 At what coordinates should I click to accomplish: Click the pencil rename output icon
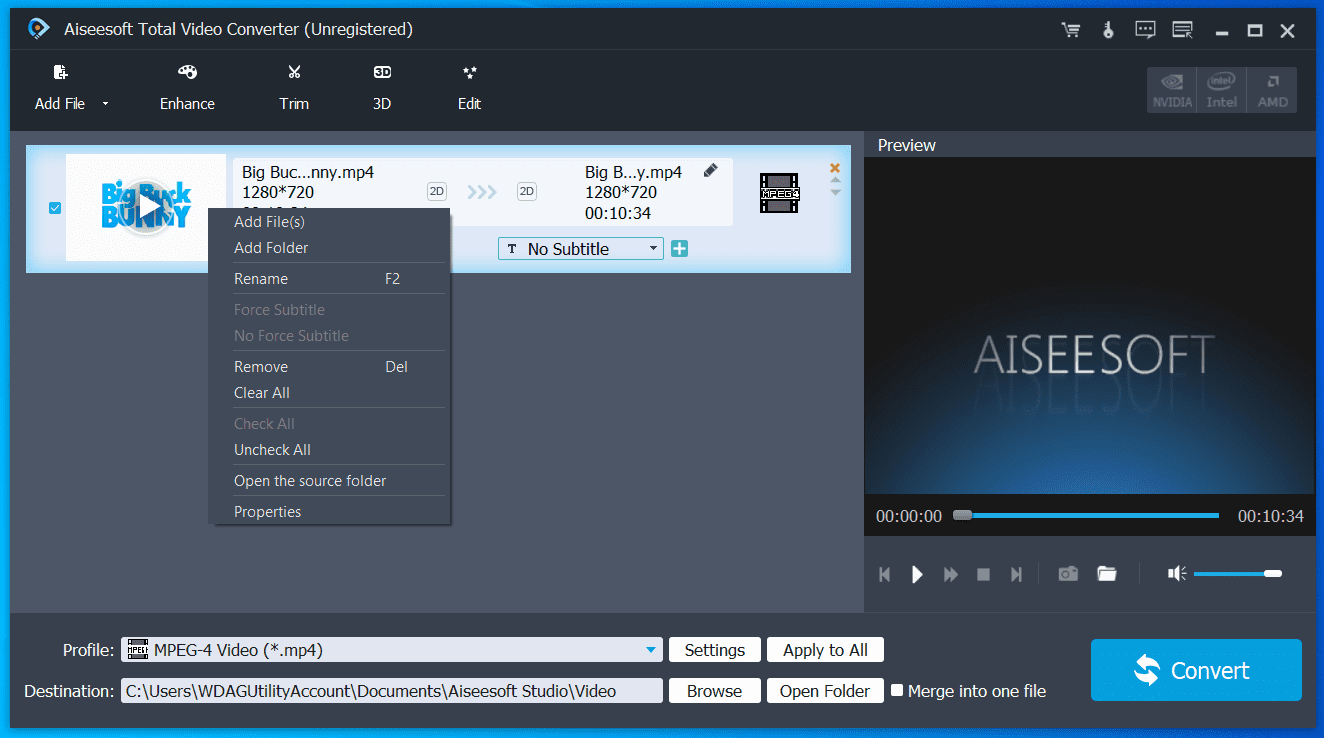click(x=711, y=171)
